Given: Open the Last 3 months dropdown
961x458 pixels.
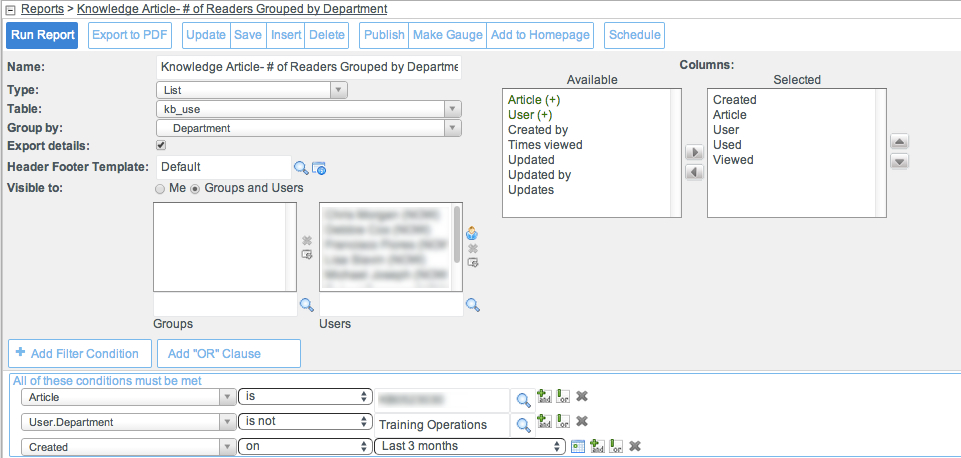Looking at the screenshot, I should [x=470, y=446].
